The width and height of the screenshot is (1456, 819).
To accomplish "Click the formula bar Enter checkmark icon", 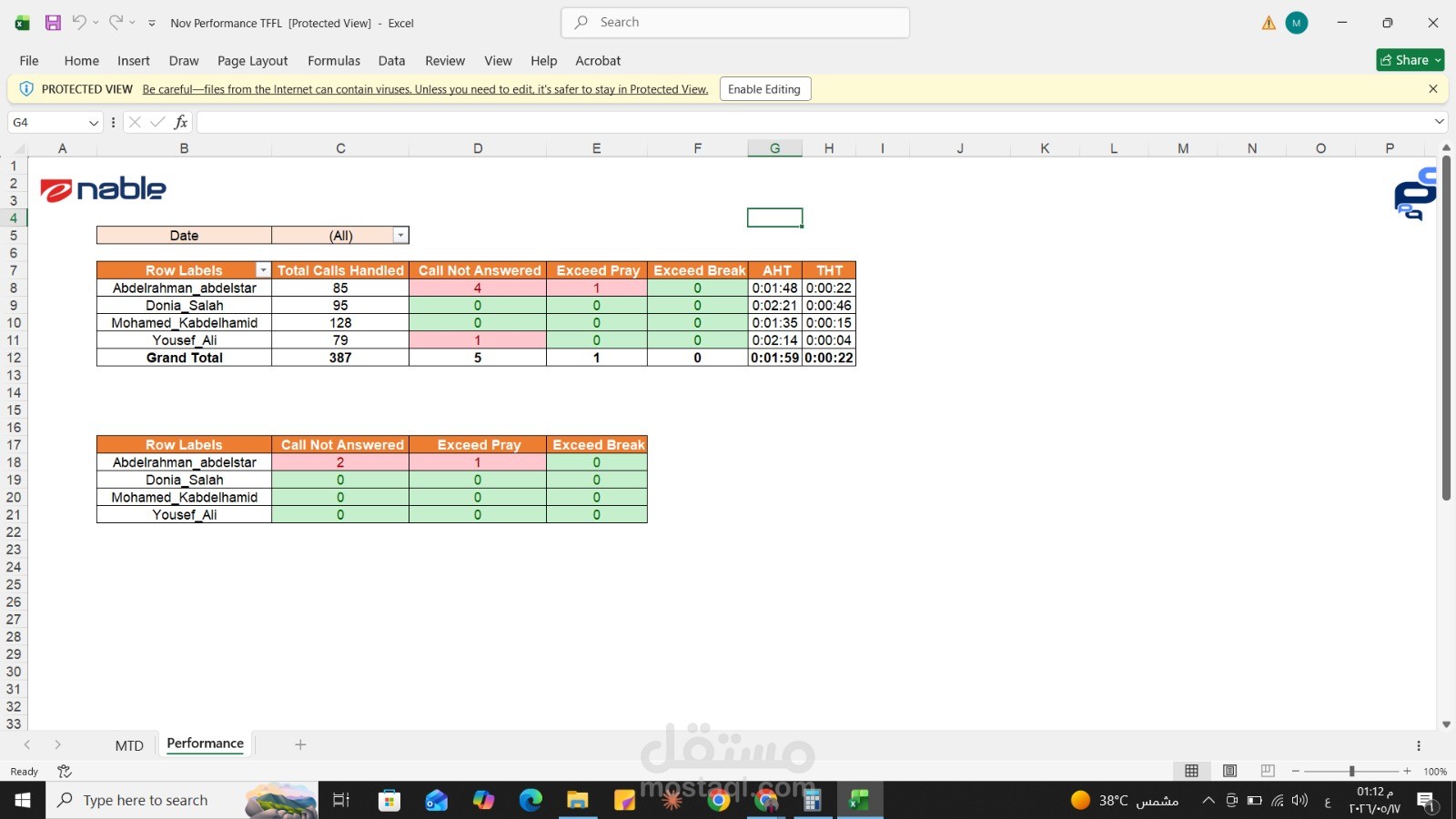I will [157, 122].
